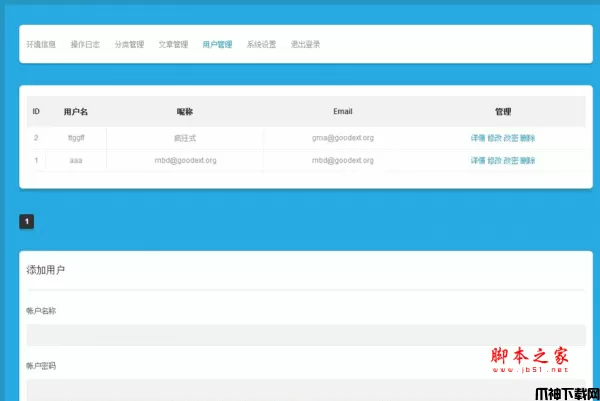Click 修改 in the ttggff row
Image resolution: width=600 pixels, height=401 pixels.
point(494,138)
